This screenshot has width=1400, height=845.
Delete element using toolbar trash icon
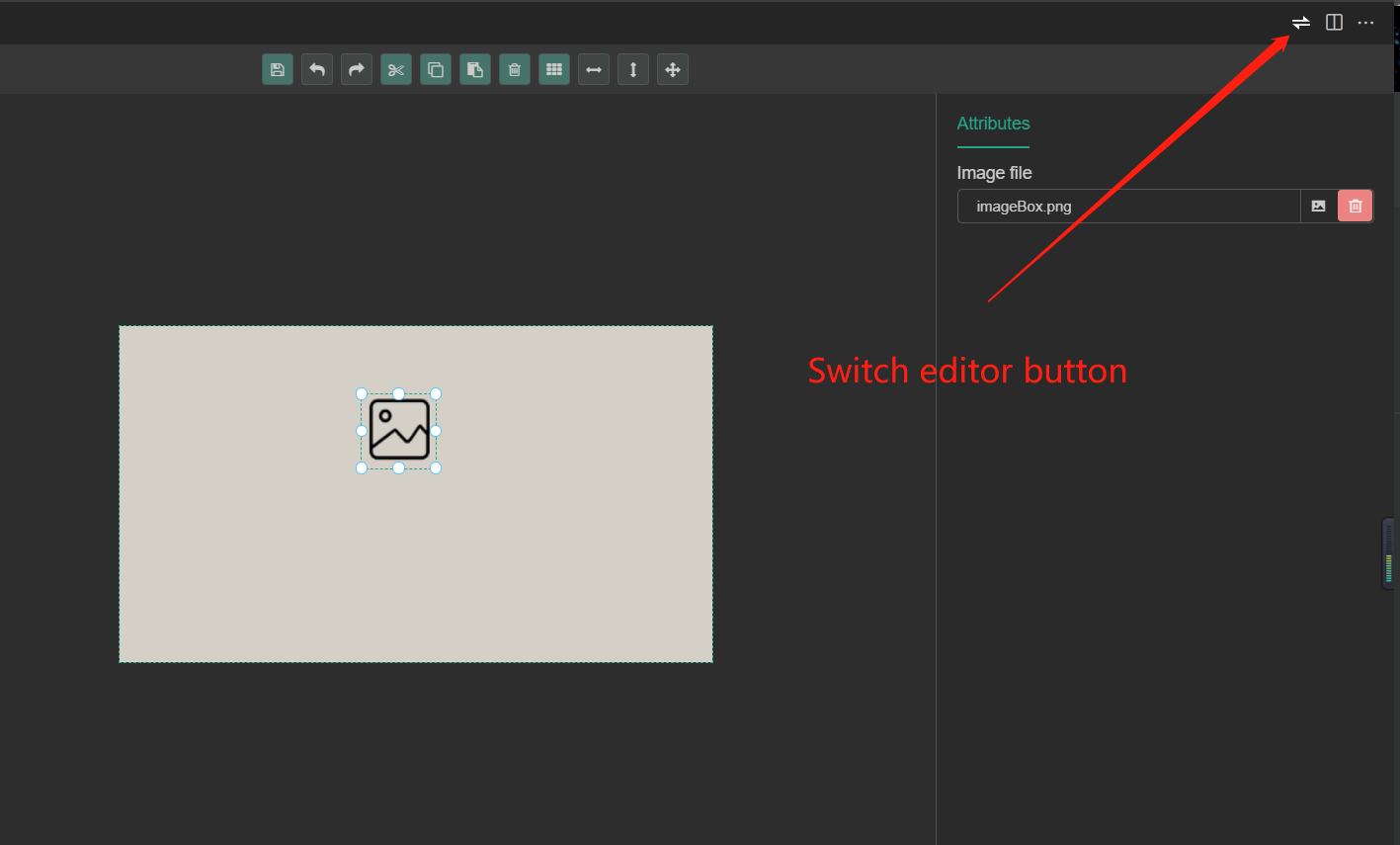(515, 69)
